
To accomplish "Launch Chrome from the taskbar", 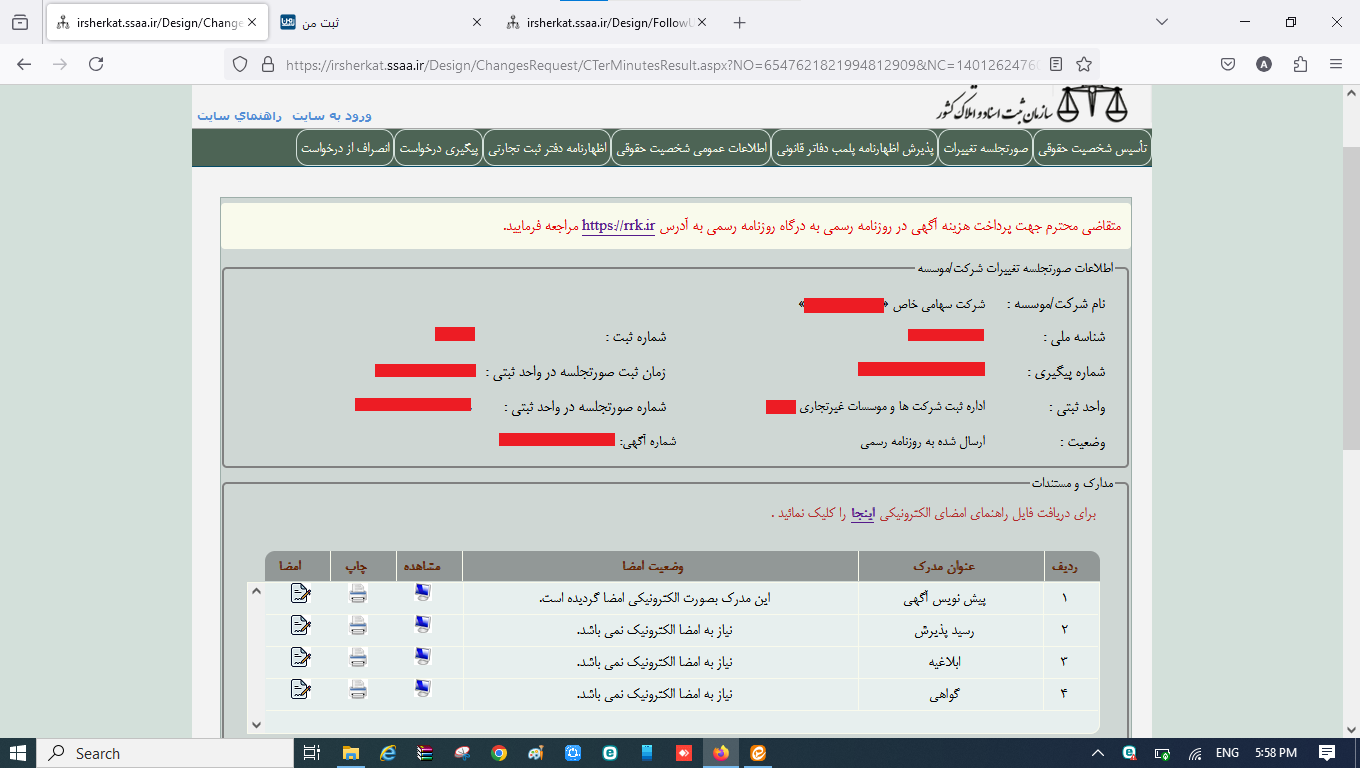I will 498,753.
